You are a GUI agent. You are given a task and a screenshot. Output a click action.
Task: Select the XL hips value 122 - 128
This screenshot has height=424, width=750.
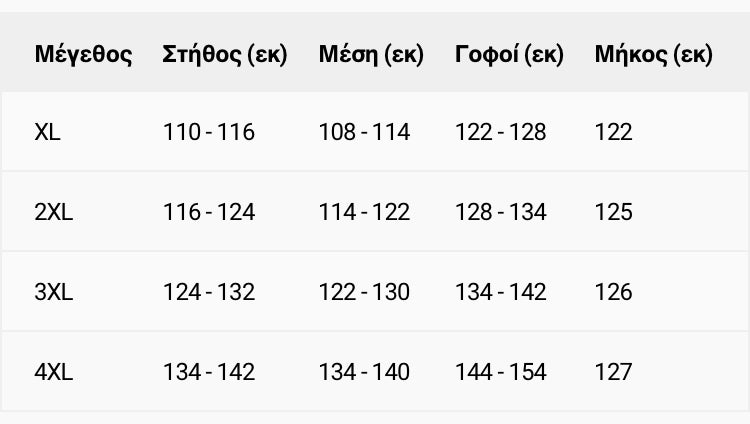(x=500, y=132)
